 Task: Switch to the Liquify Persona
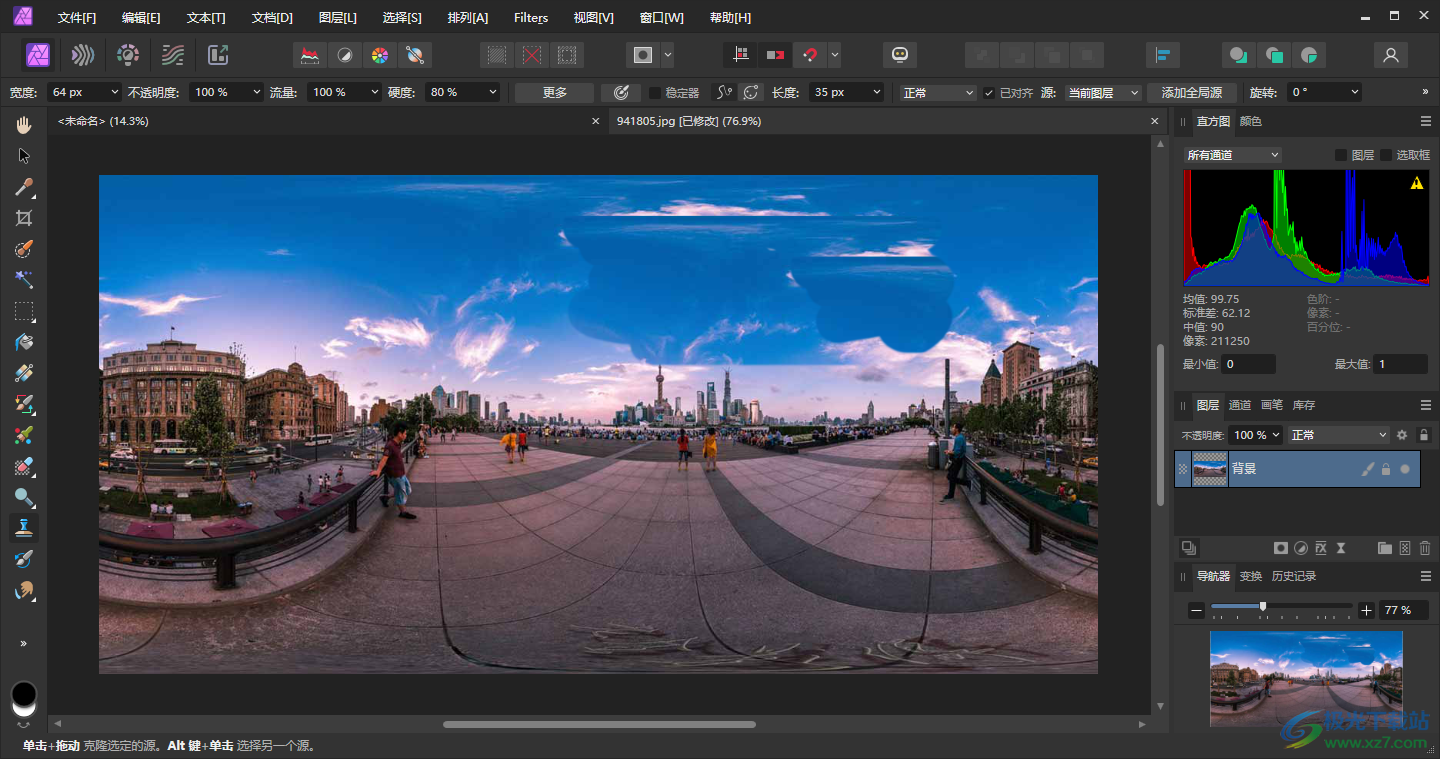[83, 55]
